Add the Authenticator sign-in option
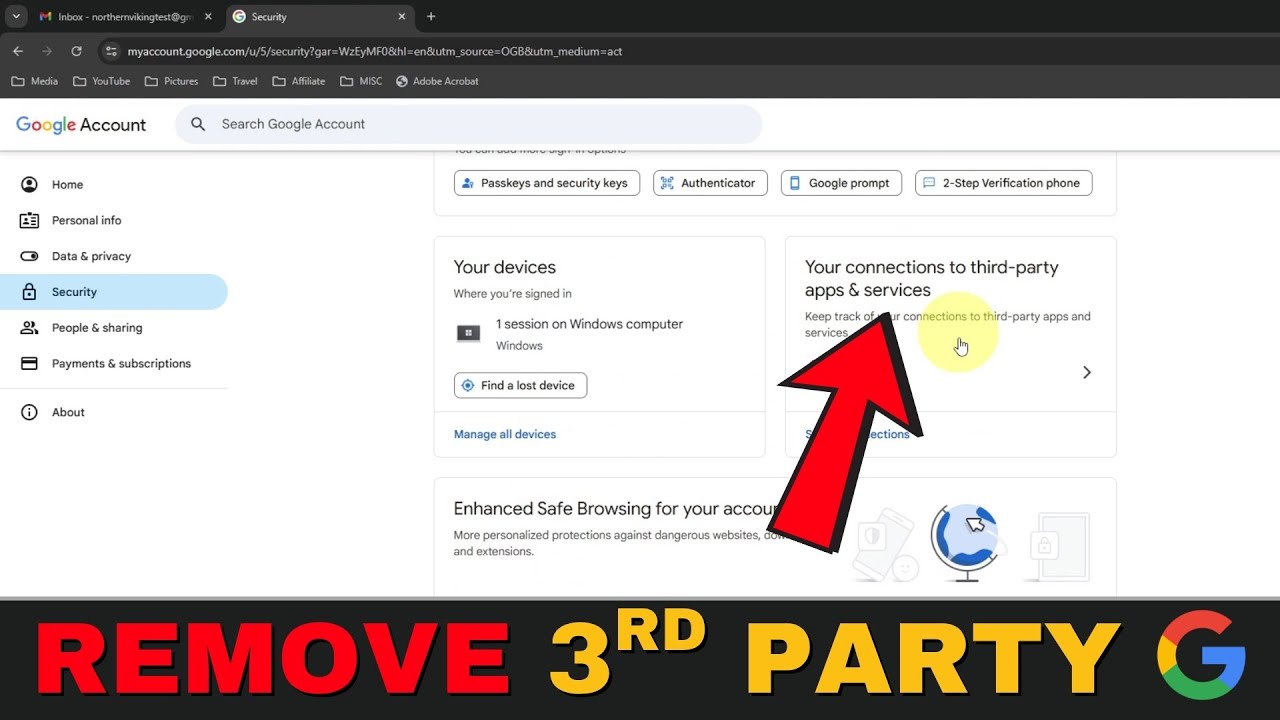 710,183
